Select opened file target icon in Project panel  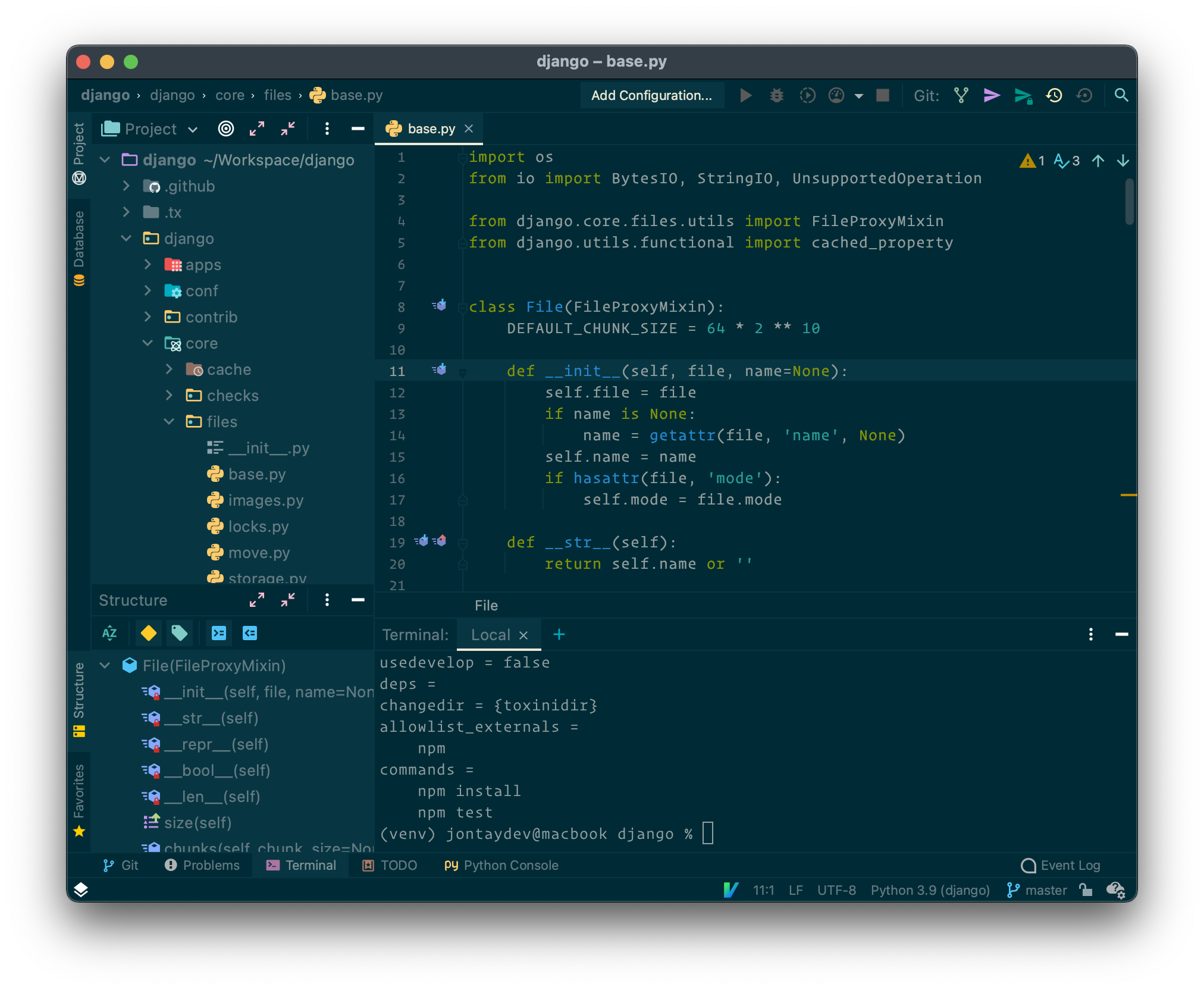pos(226,129)
